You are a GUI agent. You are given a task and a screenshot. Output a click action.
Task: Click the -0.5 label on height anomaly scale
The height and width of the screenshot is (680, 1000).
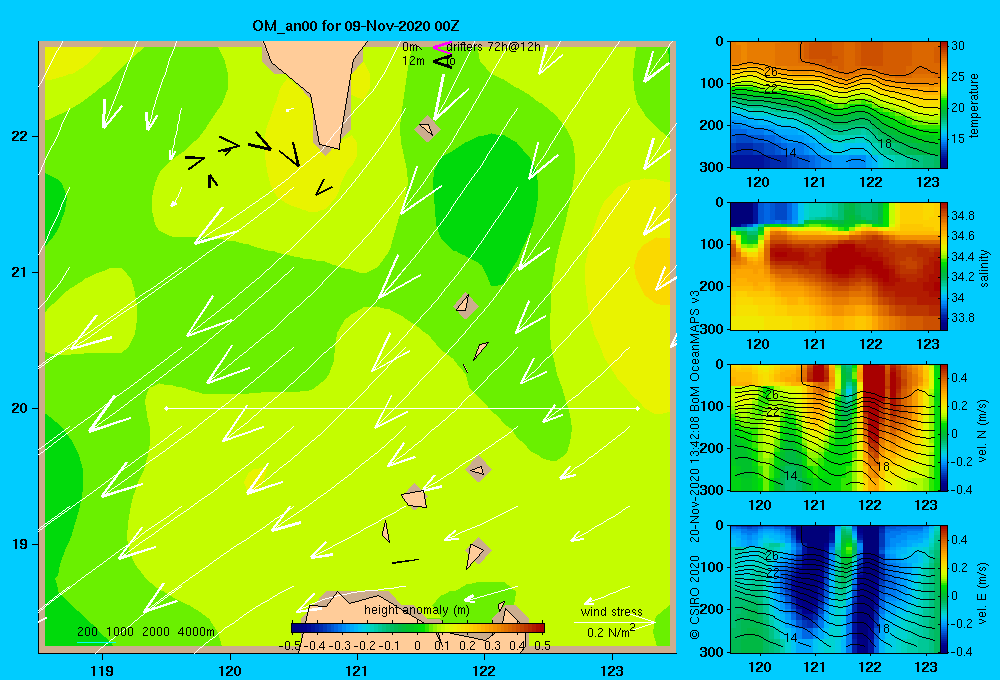[290, 645]
